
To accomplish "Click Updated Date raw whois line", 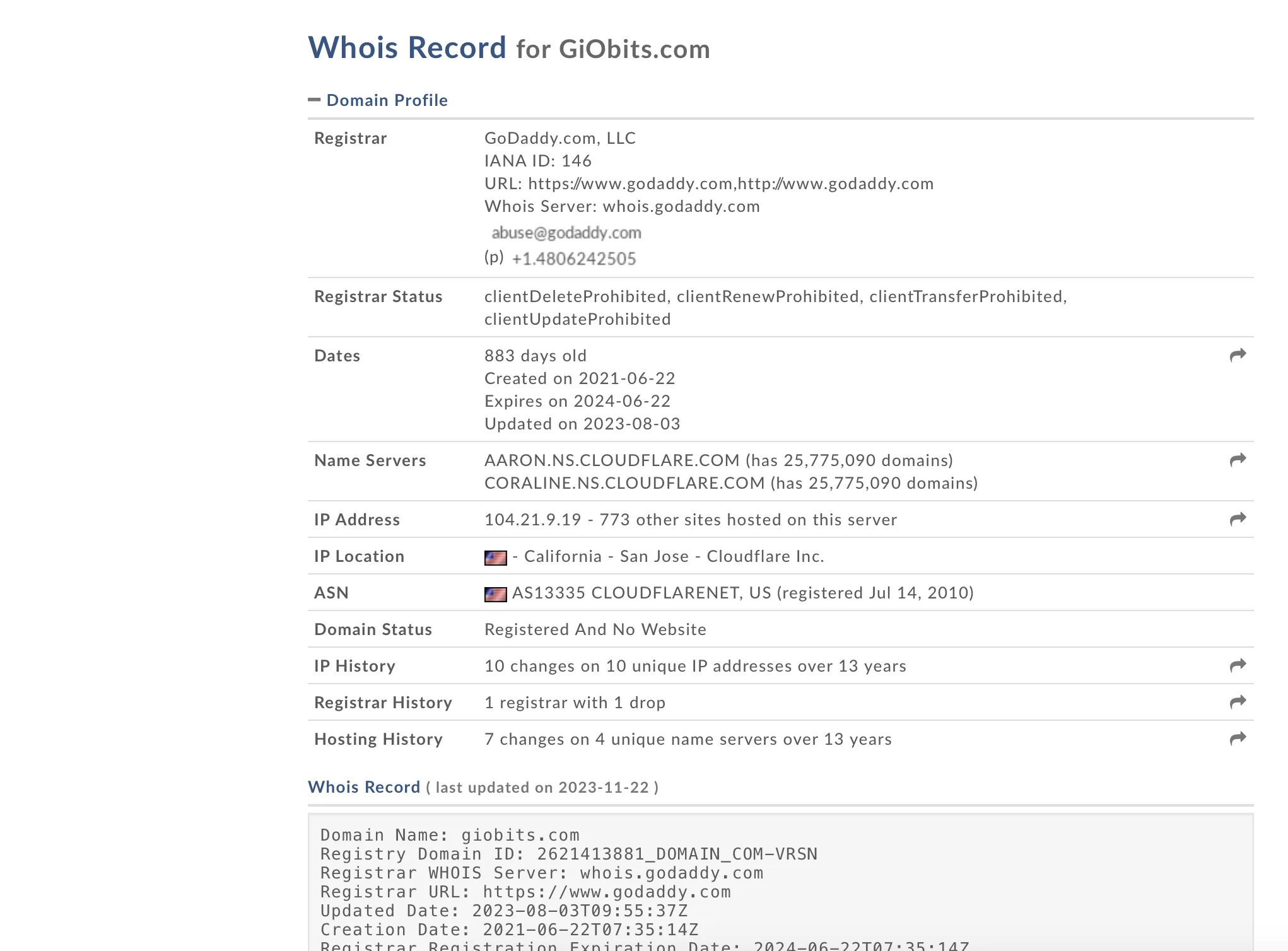I will (x=504, y=911).
